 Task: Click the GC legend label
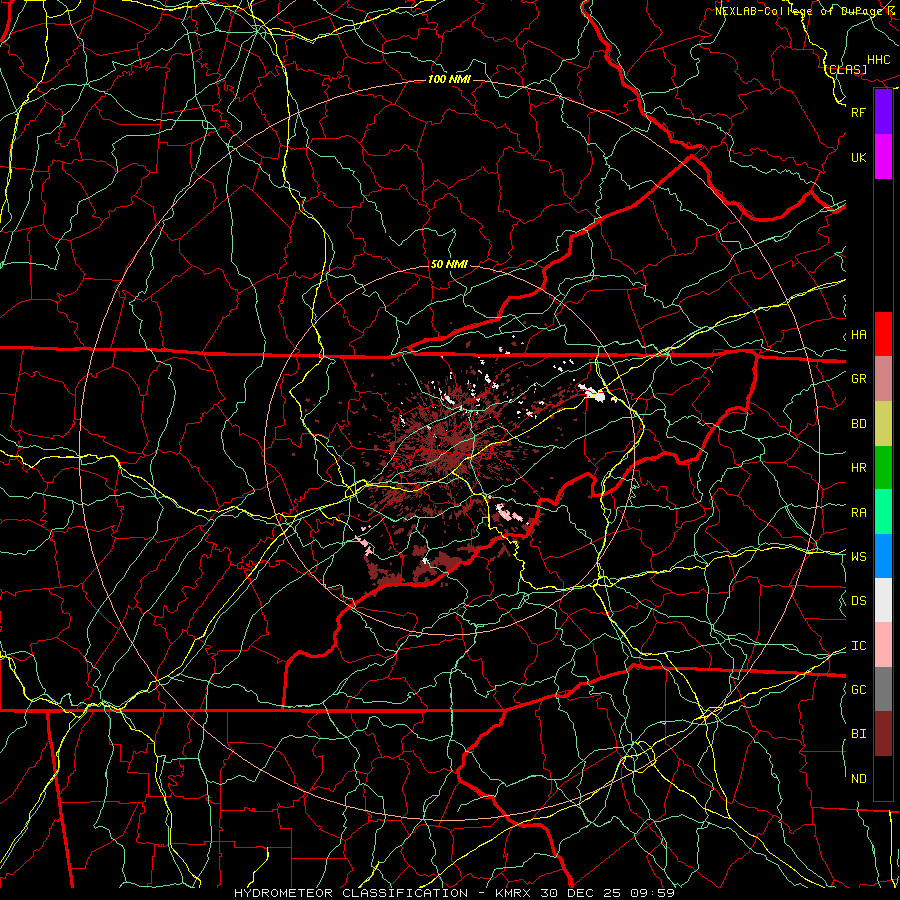tap(858, 690)
